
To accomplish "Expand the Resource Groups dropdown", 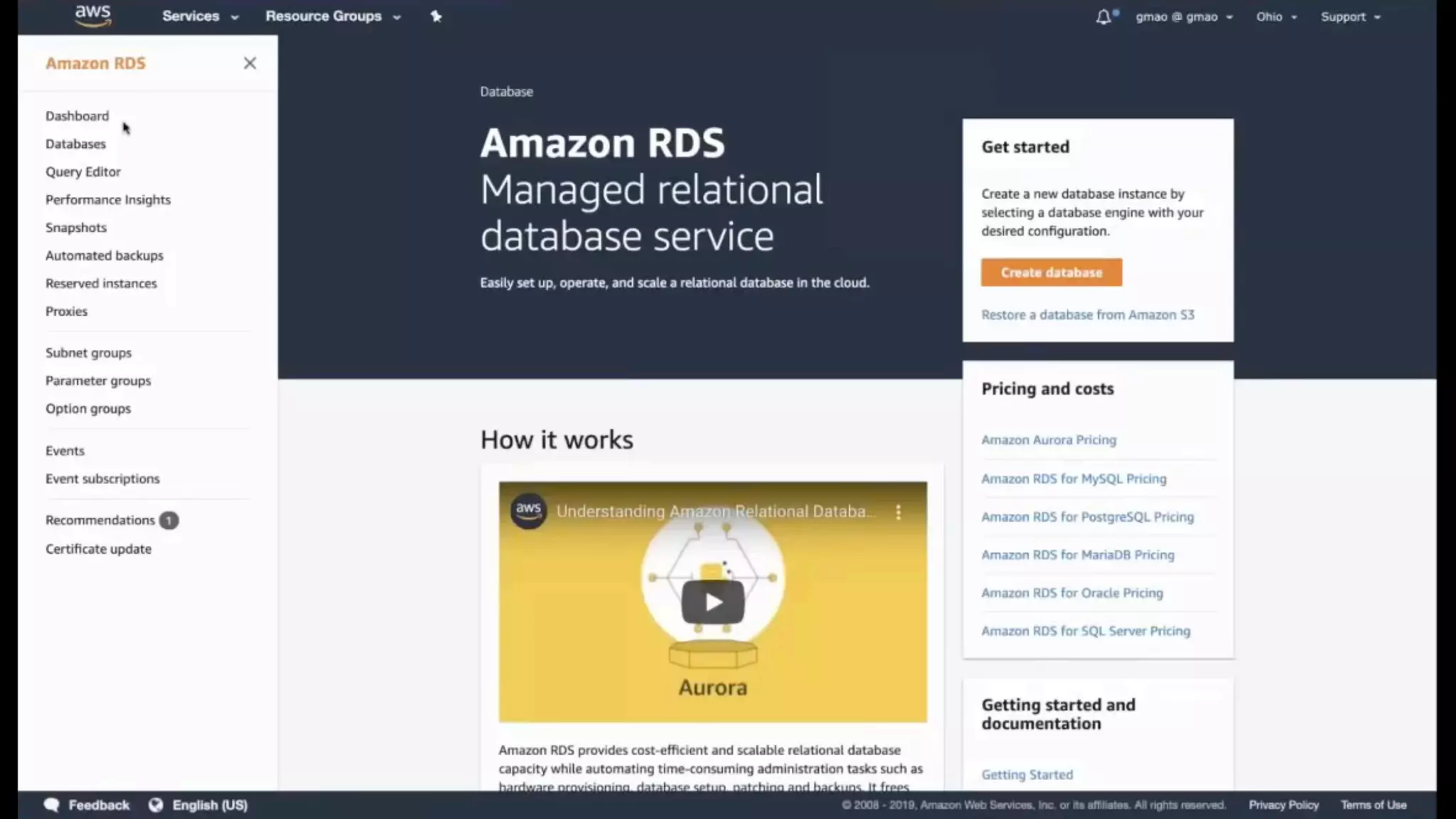I will coord(333,16).
